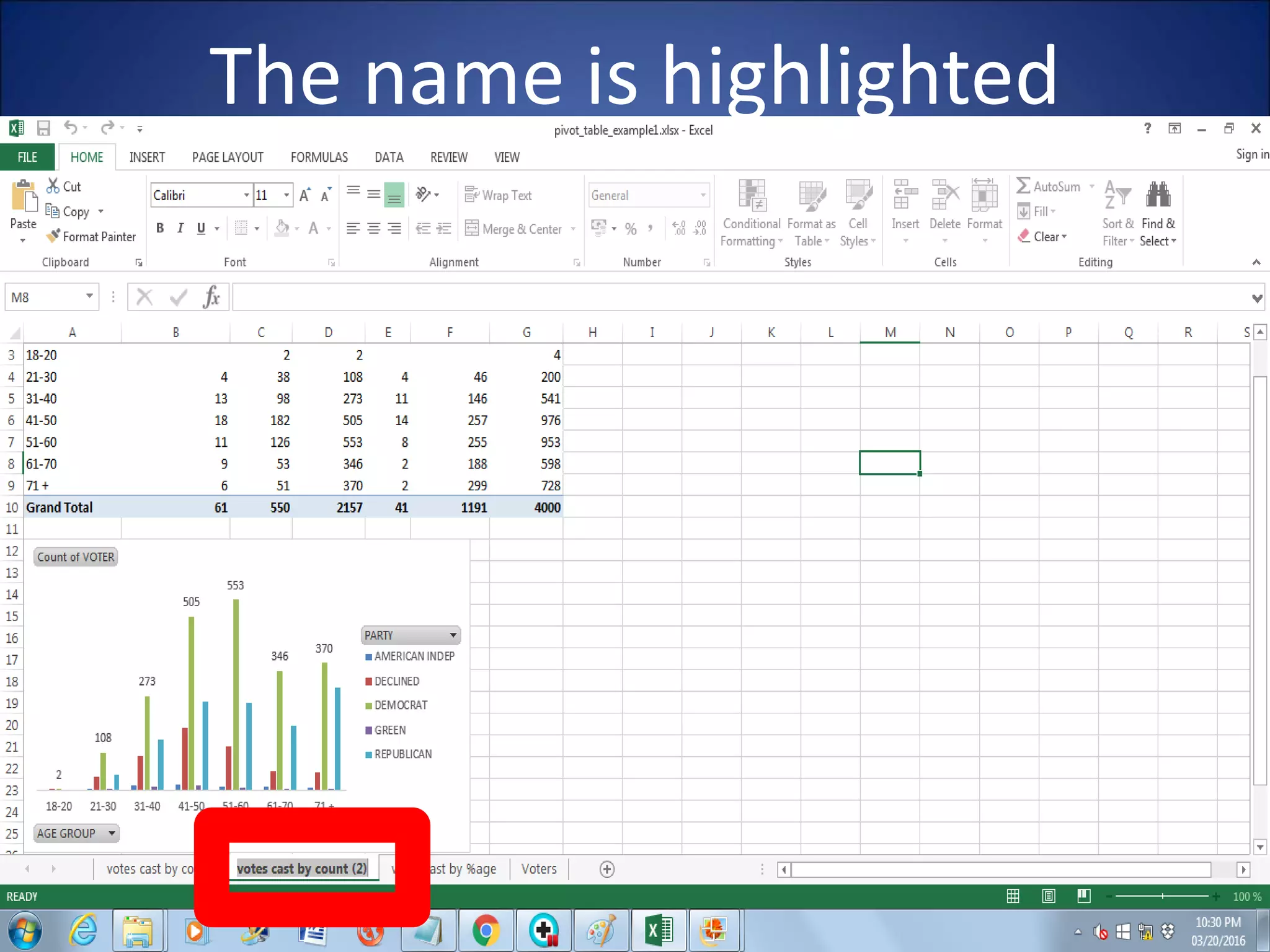Open Format as Table gallery

click(x=811, y=214)
